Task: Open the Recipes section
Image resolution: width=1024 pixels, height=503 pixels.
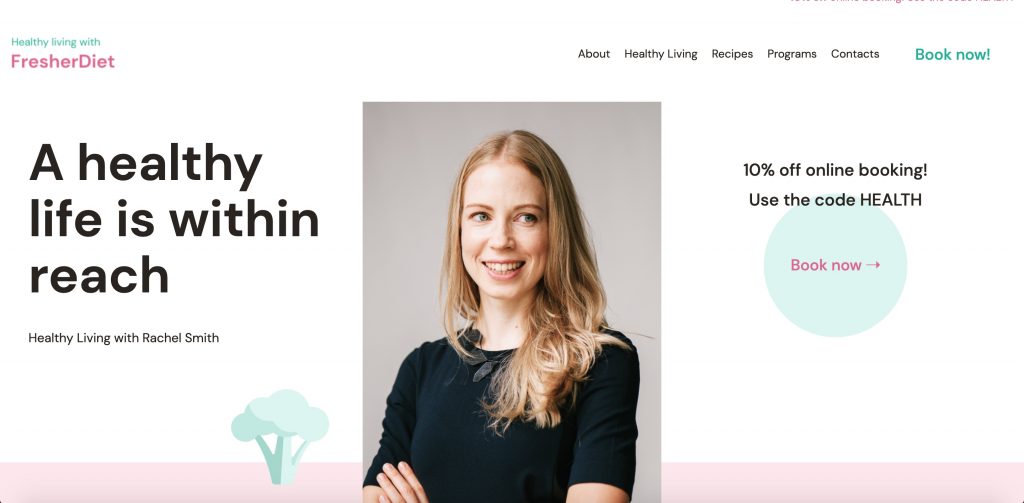Action: [732, 54]
